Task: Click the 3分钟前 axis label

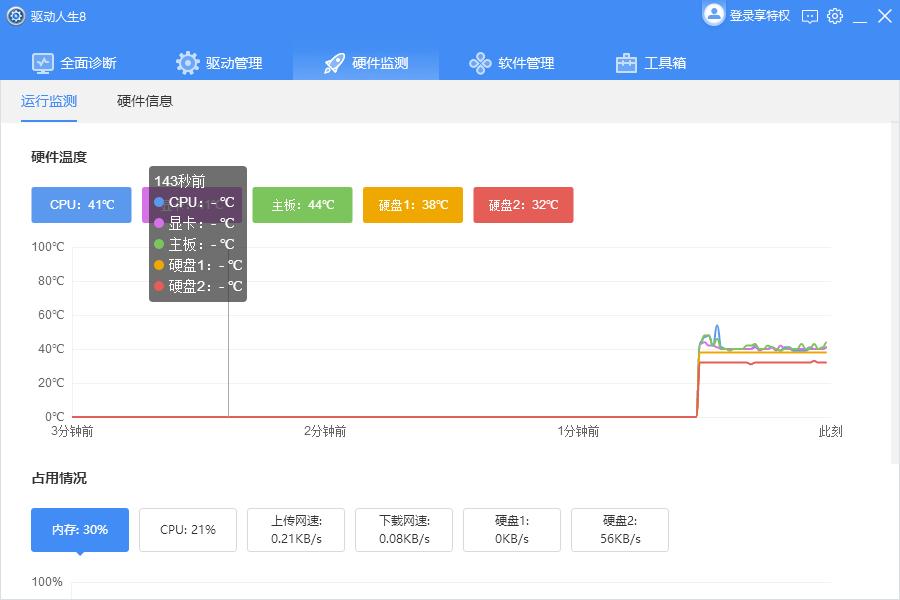Action: pos(72,431)
